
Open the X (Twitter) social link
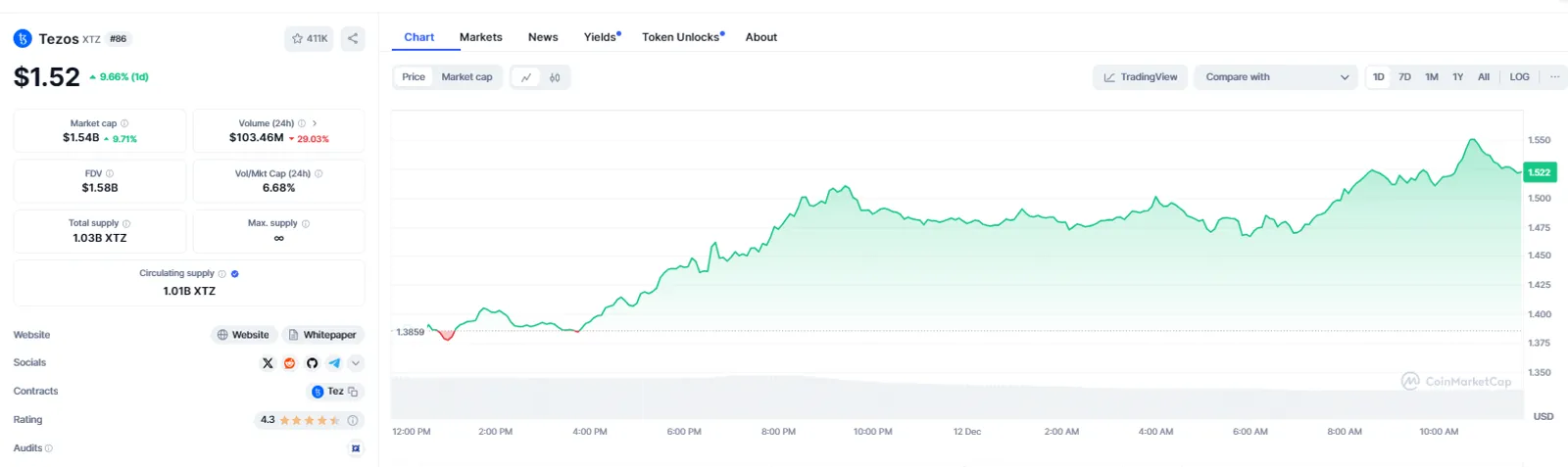[x=268, y=363]
